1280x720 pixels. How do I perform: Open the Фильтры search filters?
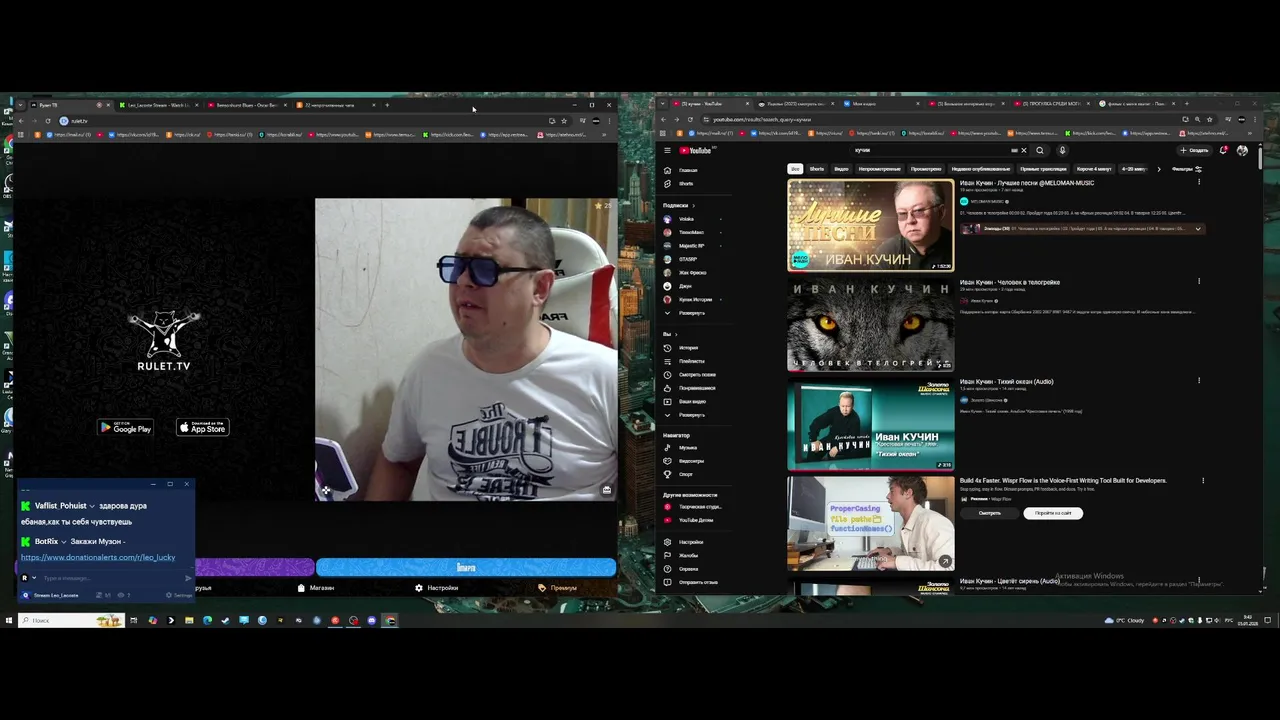tap(1185, 169)
